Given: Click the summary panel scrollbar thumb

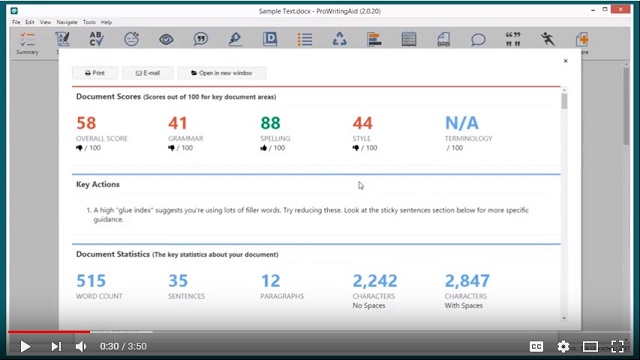Looking at the screenshot, I should click(564, 101).
